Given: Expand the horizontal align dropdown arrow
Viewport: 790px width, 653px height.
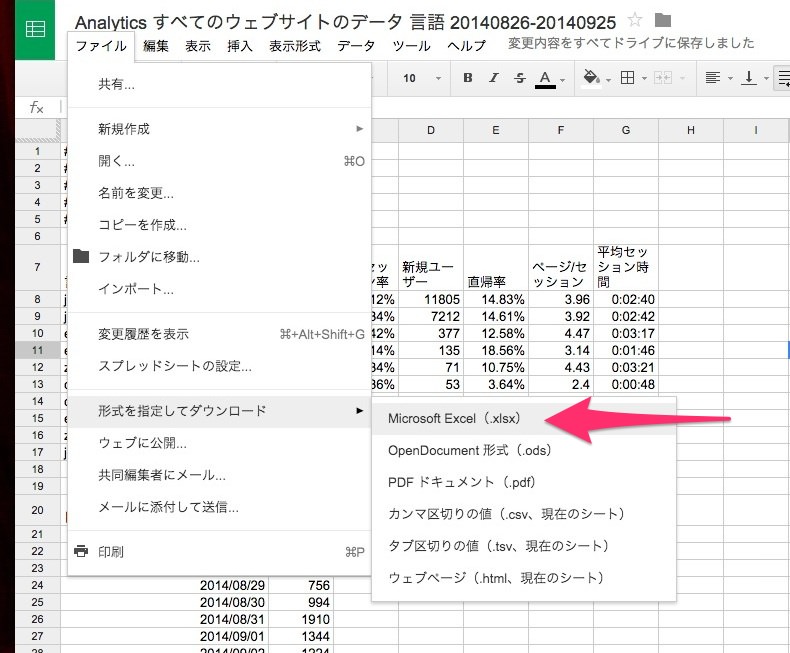Looking at the screenshot, I should (x=730, y=79).
